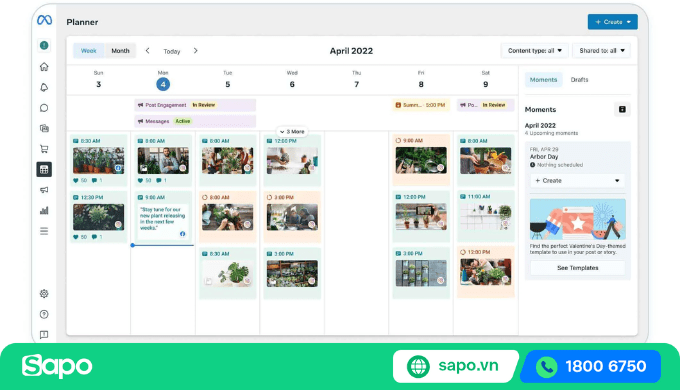Click the Today button
The height and width of the screenshot is (390, 680).
(x=172, y=51)
